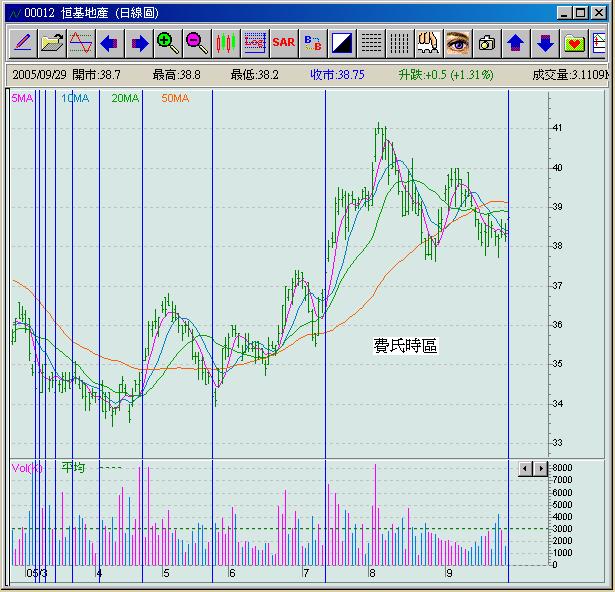Maximize the chart window
The image size is (615, 592).
click(x=580, y=13)
